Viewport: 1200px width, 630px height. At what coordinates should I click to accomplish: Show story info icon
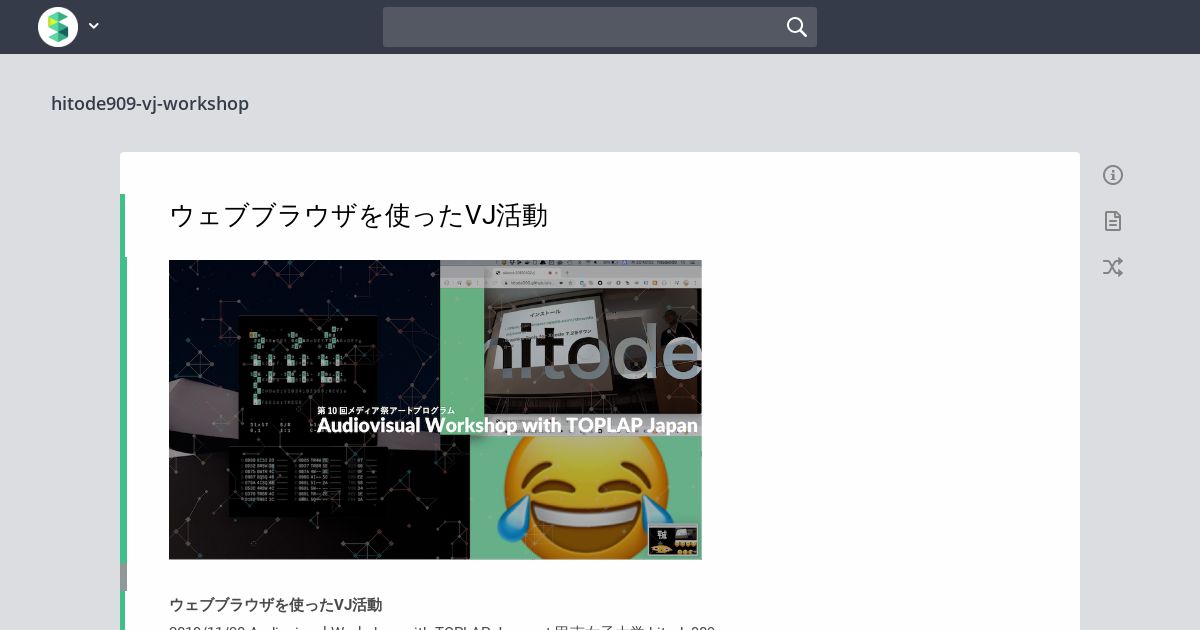pos(1113,175)
